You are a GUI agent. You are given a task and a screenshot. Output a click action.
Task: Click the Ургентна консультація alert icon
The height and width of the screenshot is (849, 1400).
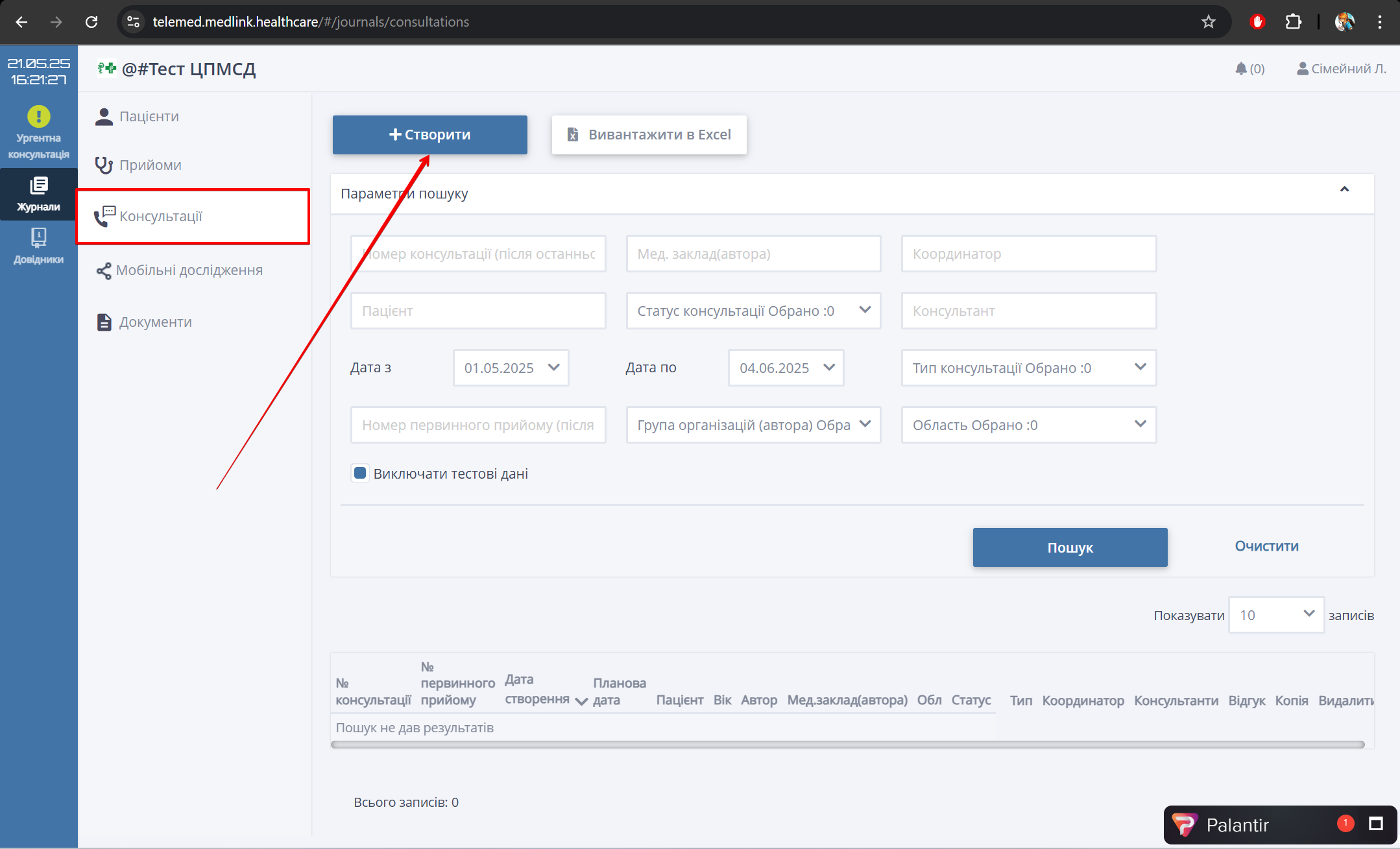[38, 117]
